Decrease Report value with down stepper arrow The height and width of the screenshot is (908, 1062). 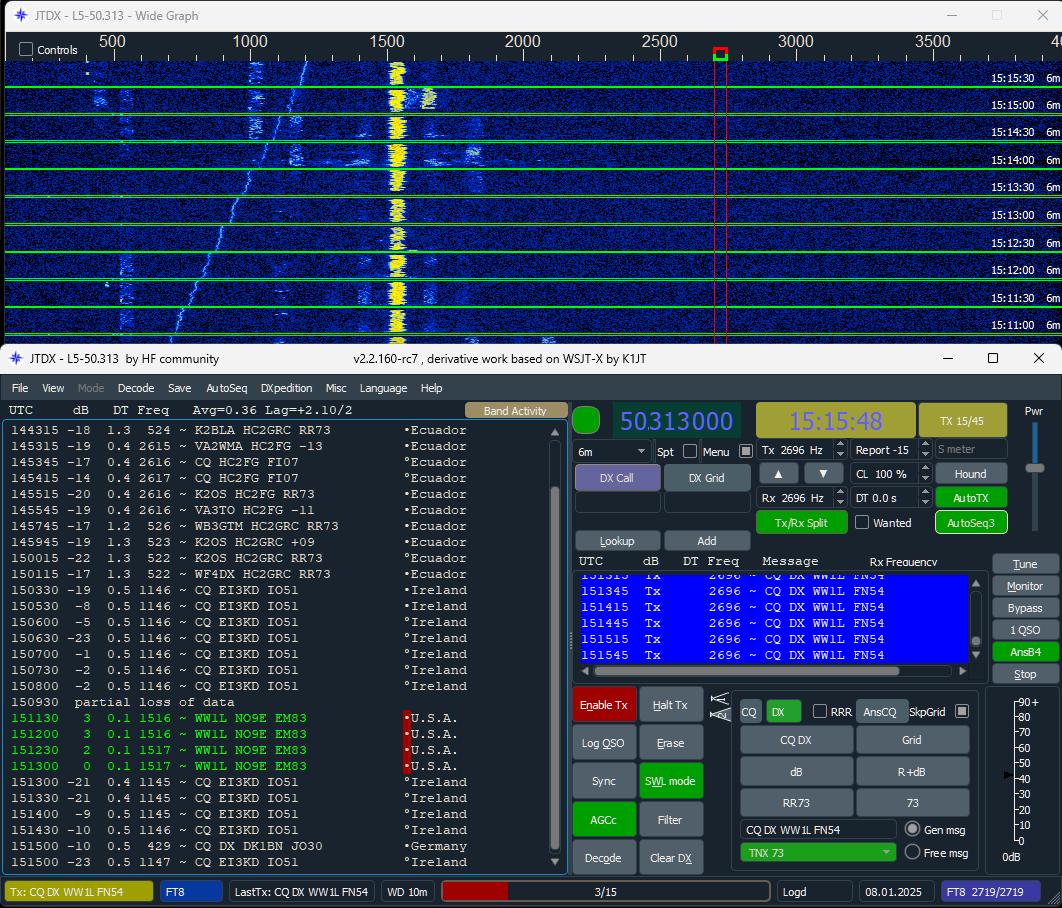pyautogui.click(x=925, y=454)
